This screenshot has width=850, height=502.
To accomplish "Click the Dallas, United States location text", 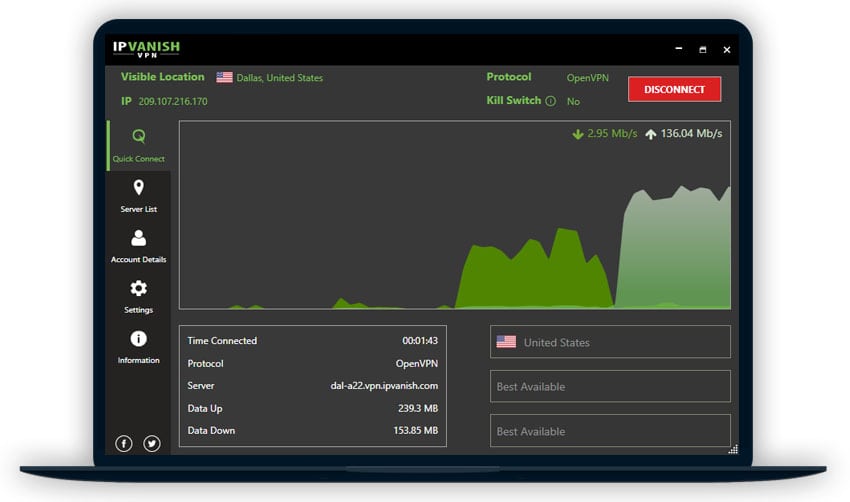I will pos(280,78).
